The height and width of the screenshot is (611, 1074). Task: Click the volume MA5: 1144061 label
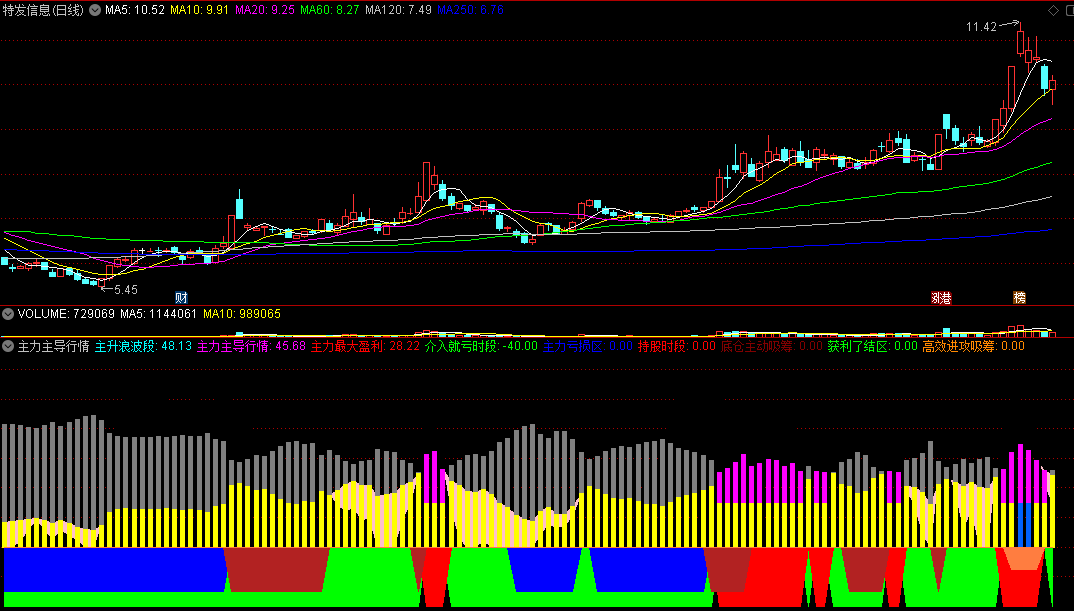click(x=159, y=314)
